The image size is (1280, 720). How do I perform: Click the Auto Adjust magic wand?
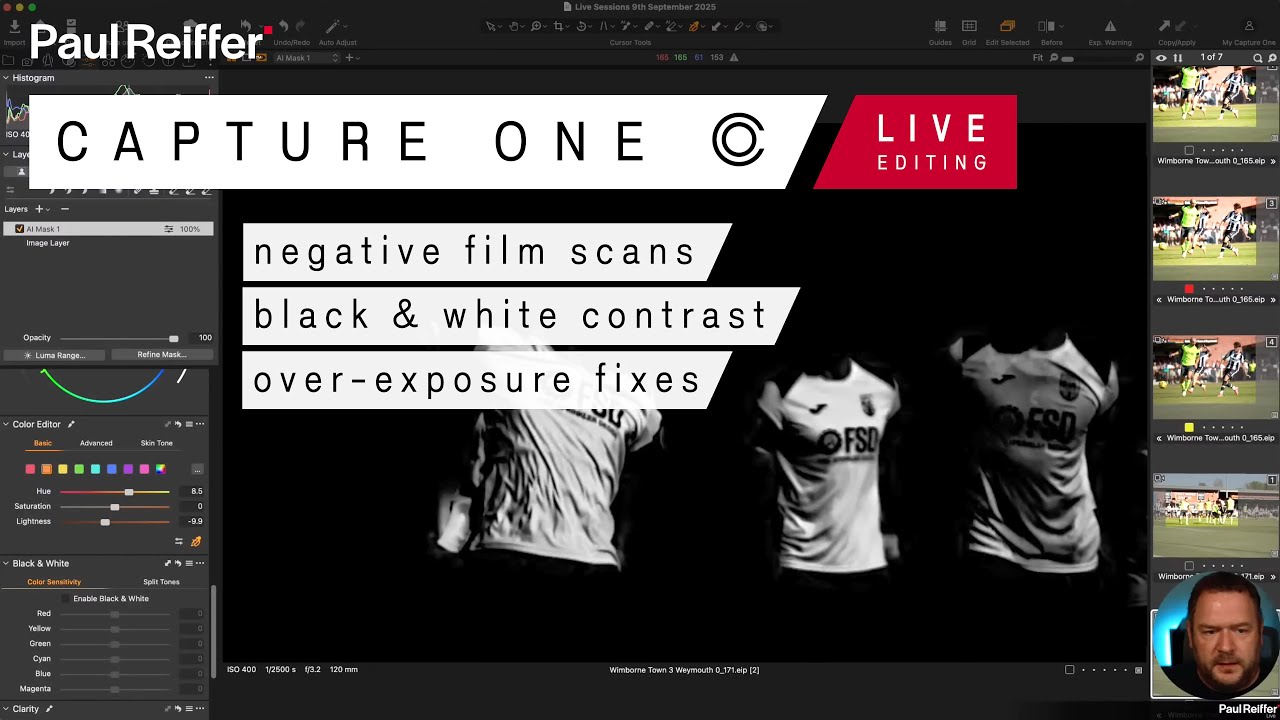[x=333, y=26]
